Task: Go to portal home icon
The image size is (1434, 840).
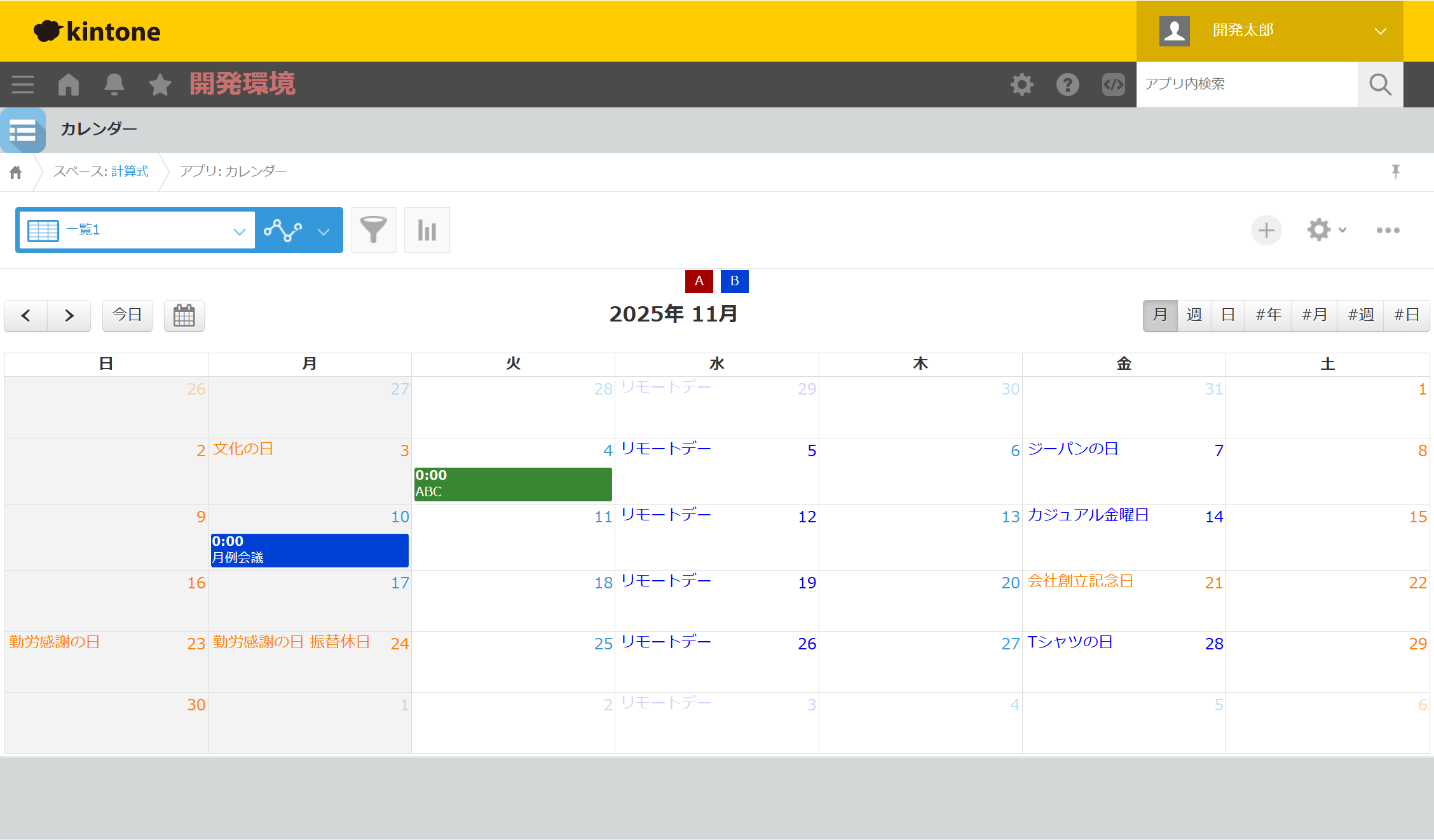Action: pos(69,85)
